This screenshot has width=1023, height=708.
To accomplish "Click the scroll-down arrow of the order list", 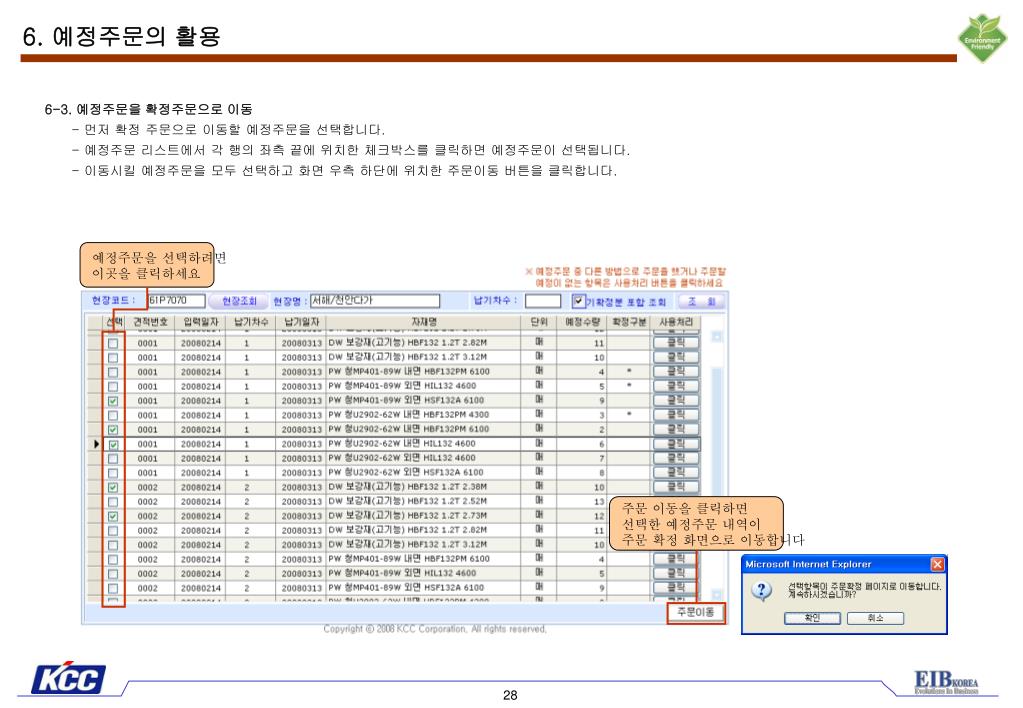I will [716, 594].
